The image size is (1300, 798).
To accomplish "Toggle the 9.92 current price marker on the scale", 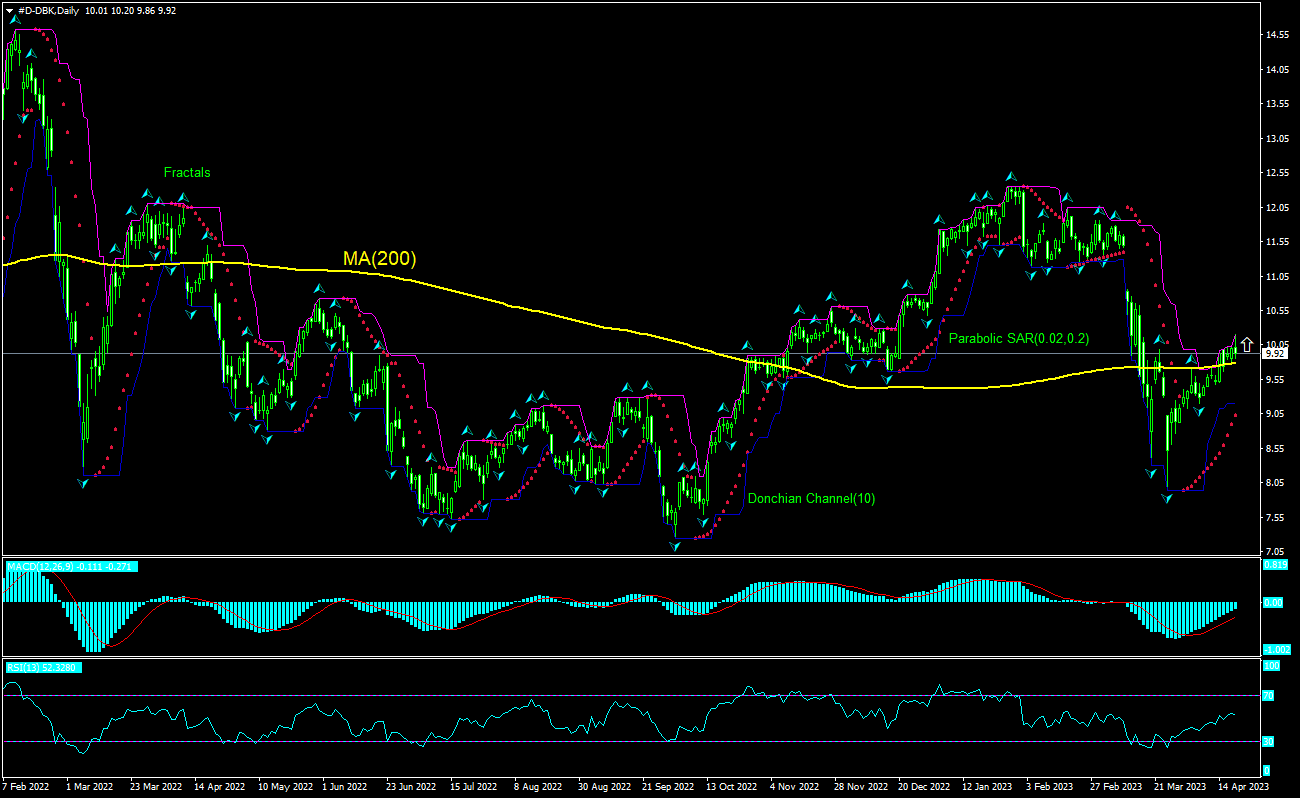I will coord(1270,355).
